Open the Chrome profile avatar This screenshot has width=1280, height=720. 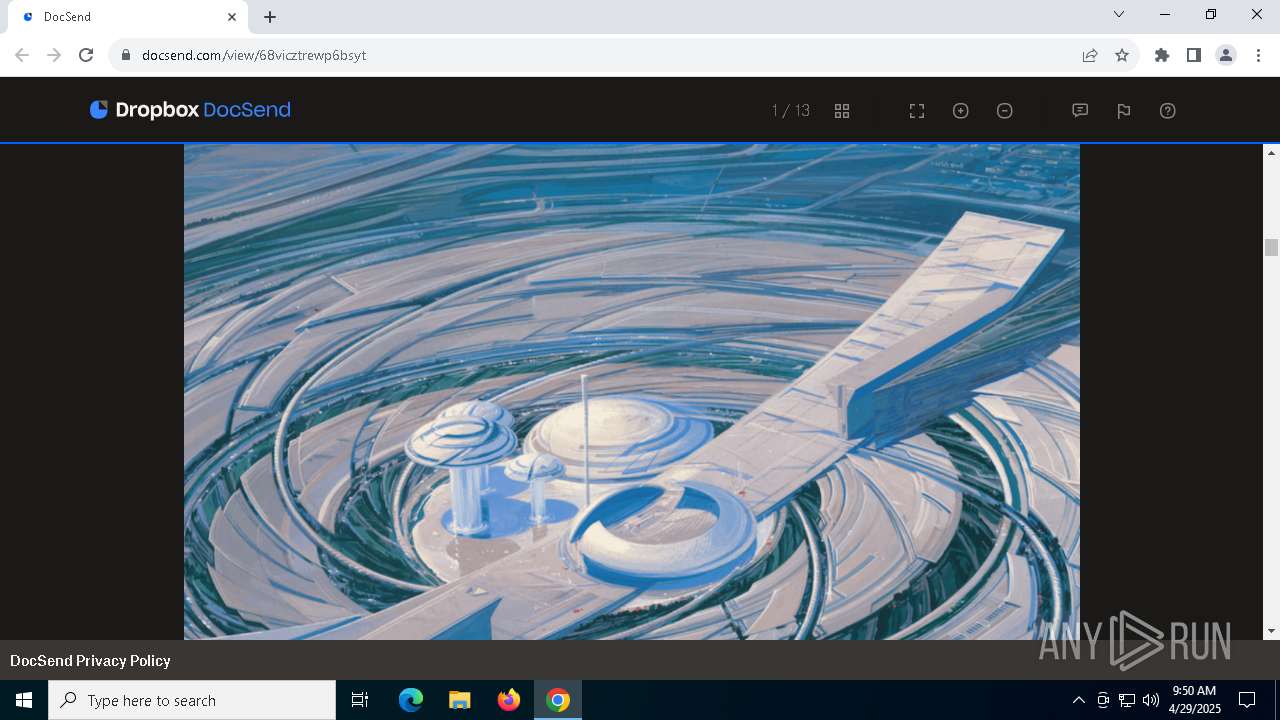coord(1226,55)
